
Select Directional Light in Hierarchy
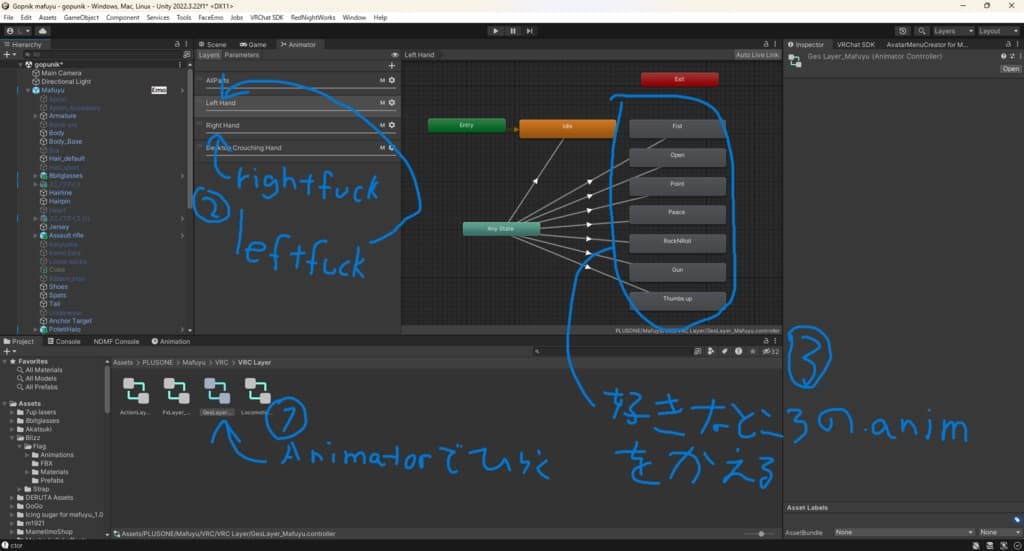pyautogui.click(x=65, y=82)
